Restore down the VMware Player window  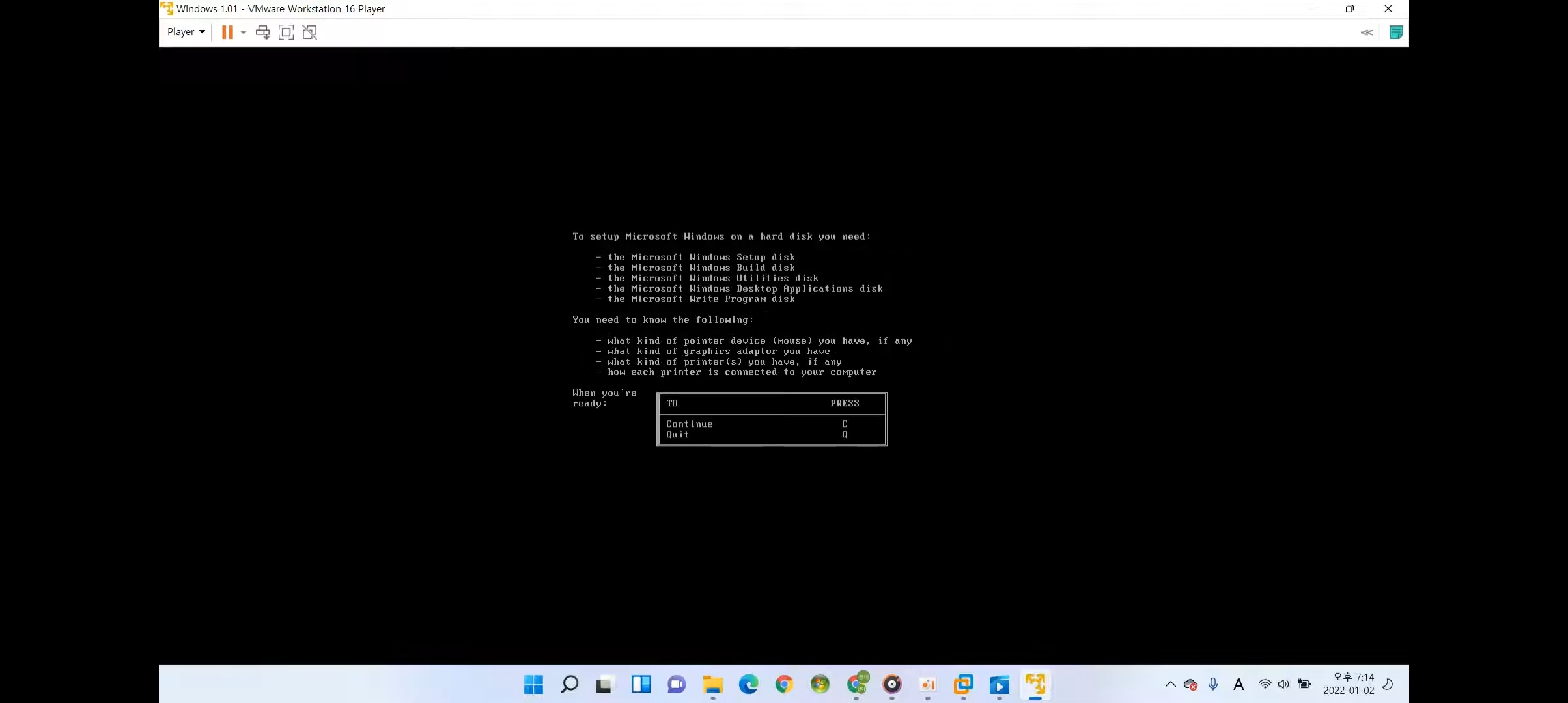pos(1350,8)
